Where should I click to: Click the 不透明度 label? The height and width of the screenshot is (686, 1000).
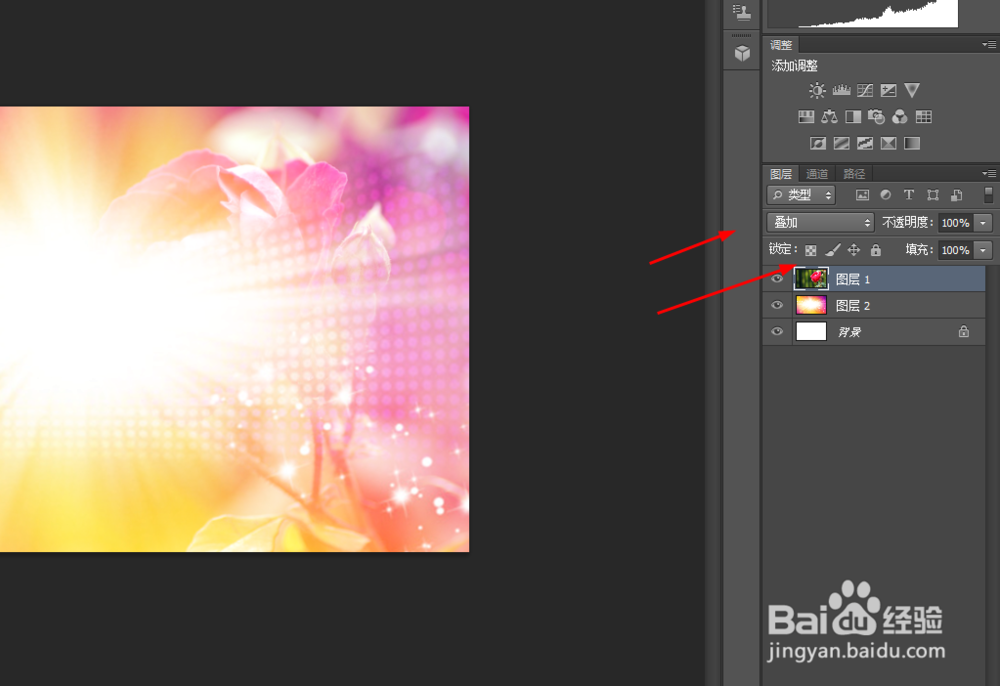(907, 223)
